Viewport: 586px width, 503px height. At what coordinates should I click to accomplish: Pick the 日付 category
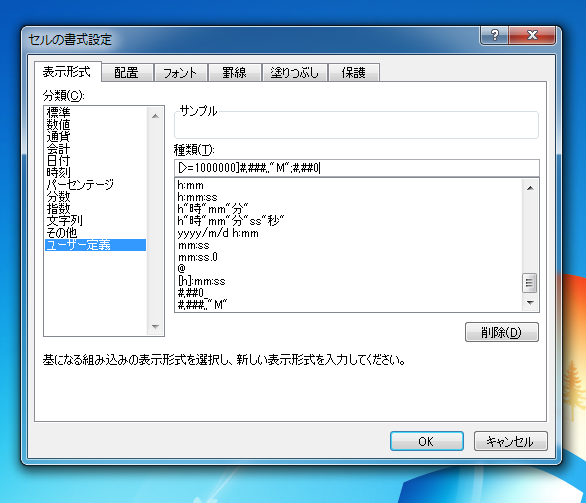tap(95, 160)
